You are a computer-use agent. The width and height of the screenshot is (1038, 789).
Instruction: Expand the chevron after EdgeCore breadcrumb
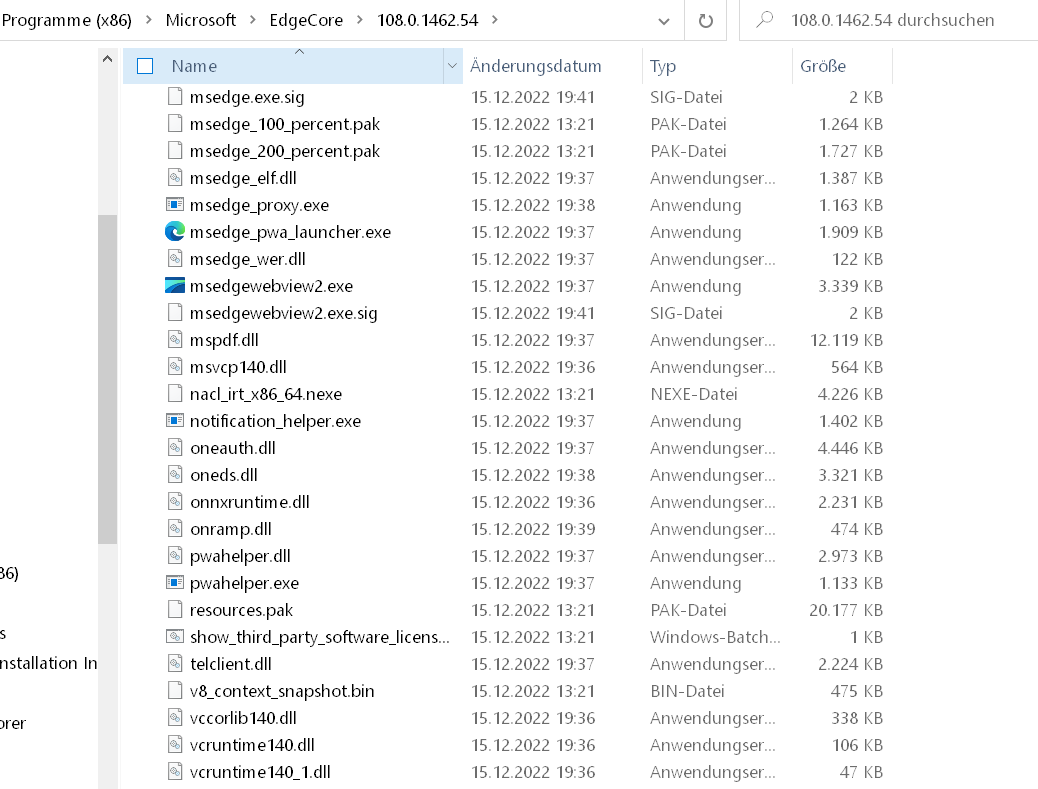coord(360,20)
